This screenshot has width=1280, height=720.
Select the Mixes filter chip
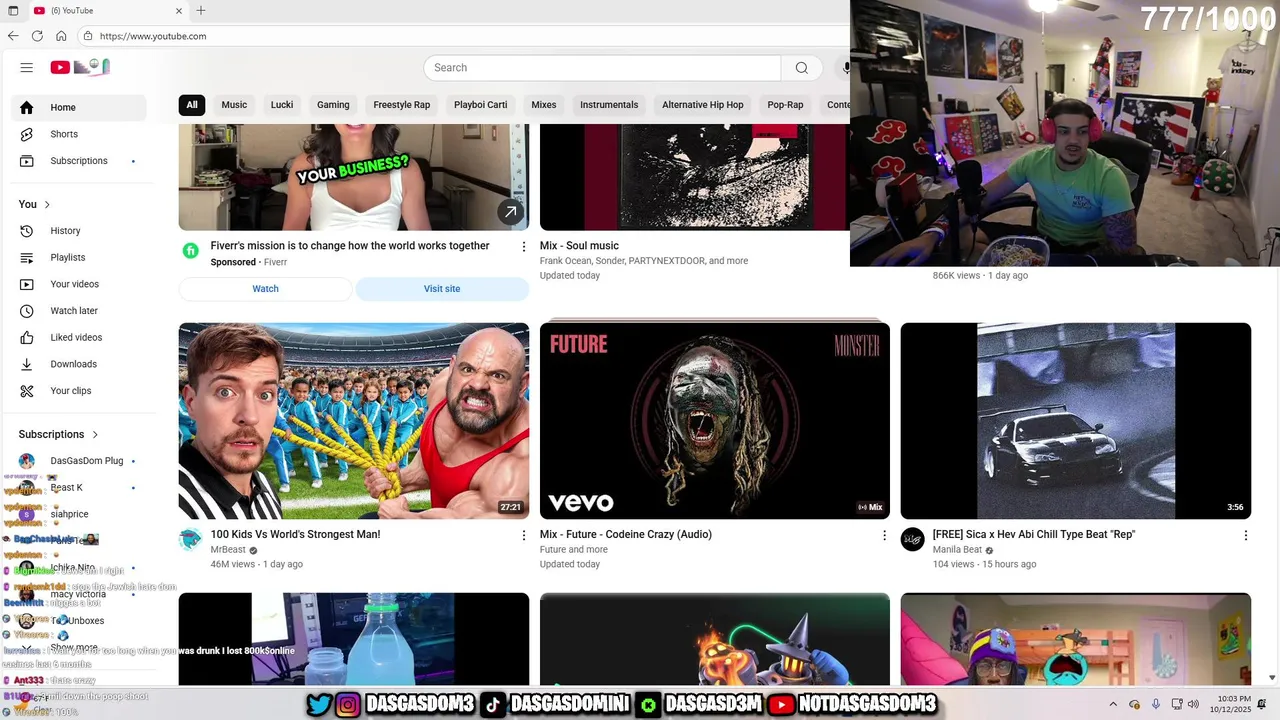(544, 105)
